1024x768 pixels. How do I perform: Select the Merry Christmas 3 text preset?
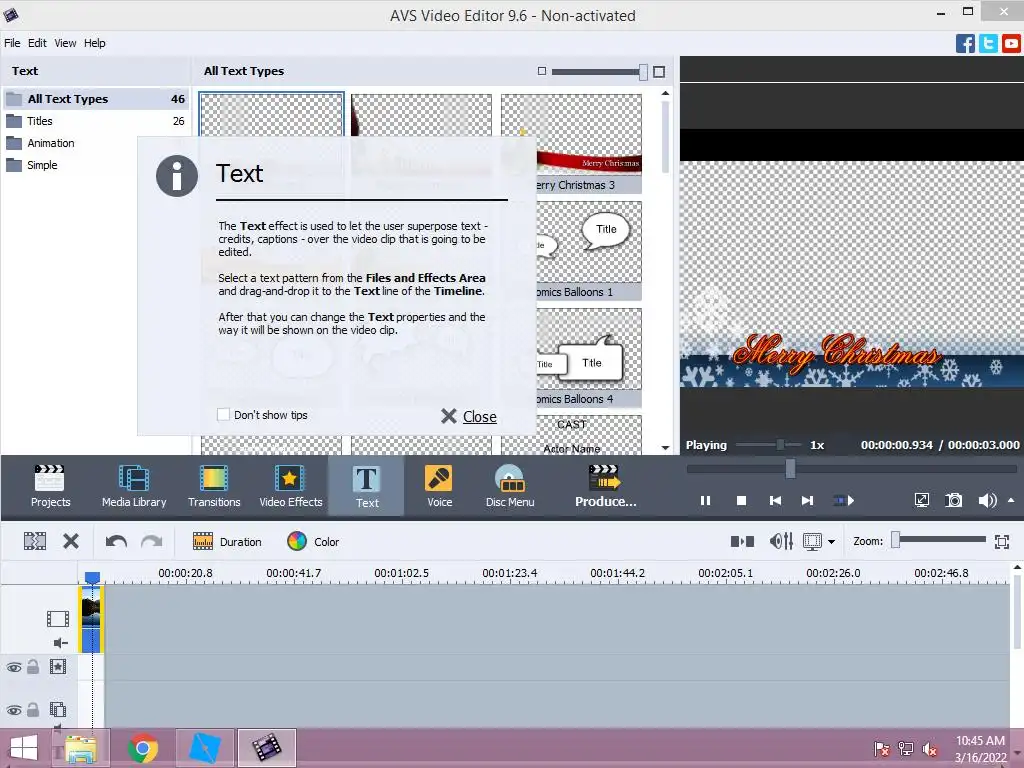[588, 144]
